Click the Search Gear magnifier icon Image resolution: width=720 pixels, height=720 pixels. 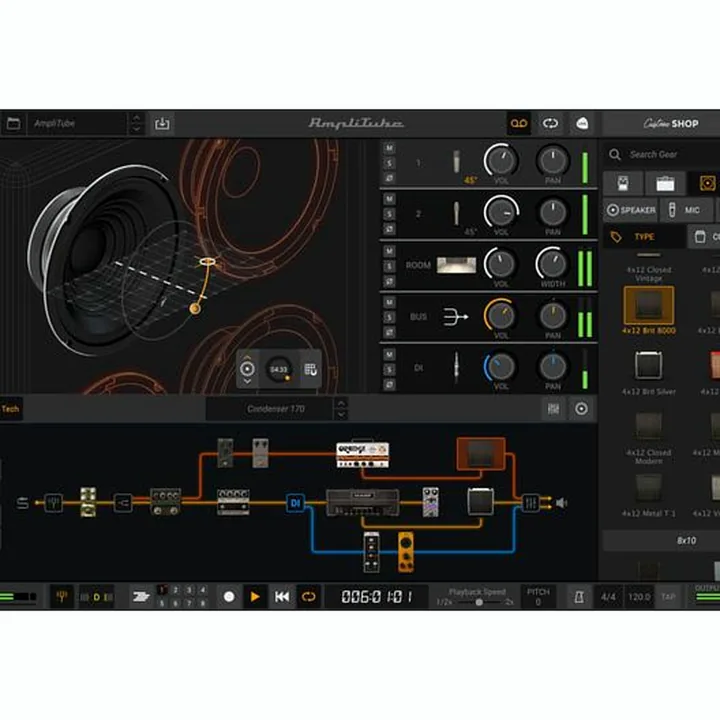pyautogui.click(x=615, y=154)
